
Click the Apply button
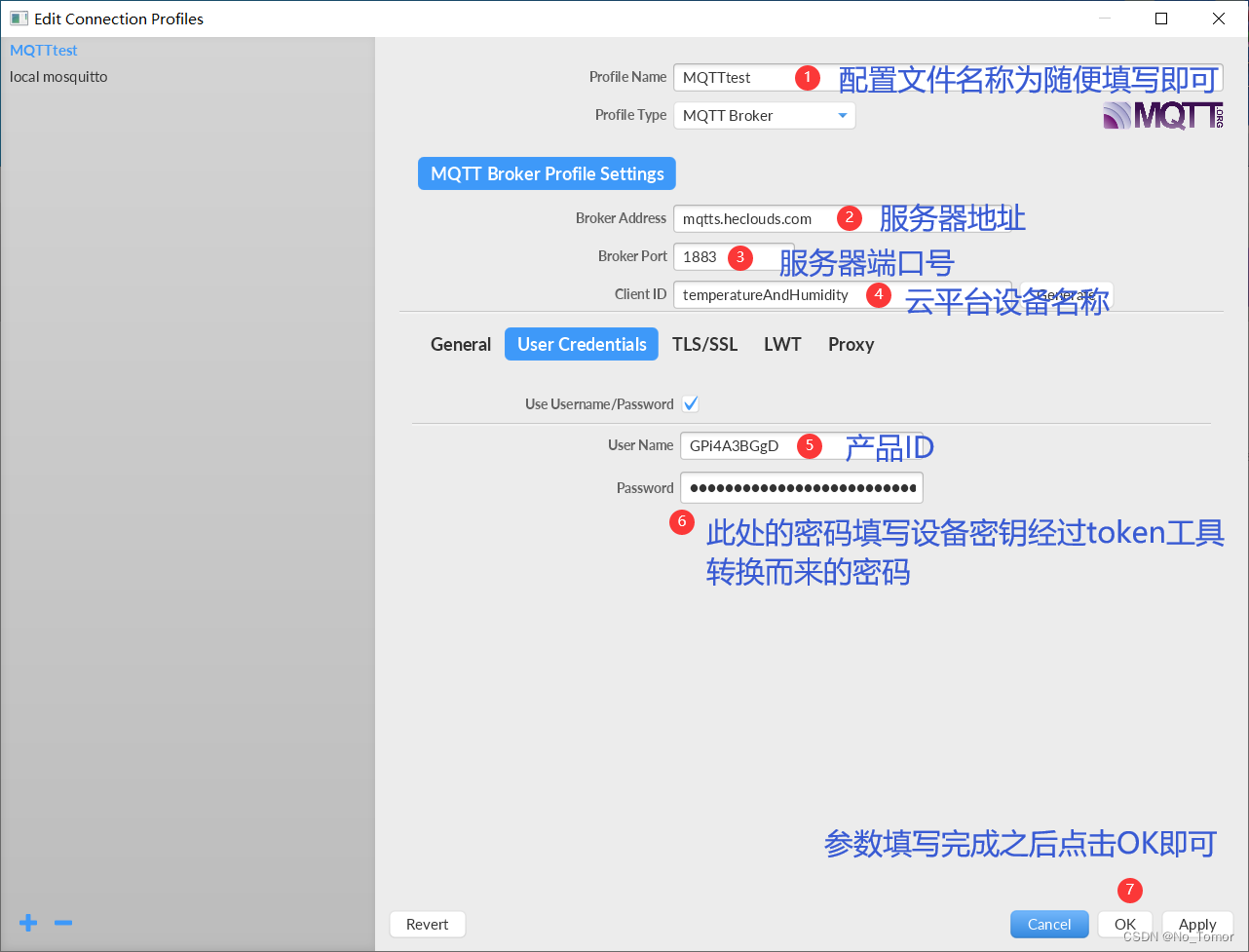click(1197, 924)
